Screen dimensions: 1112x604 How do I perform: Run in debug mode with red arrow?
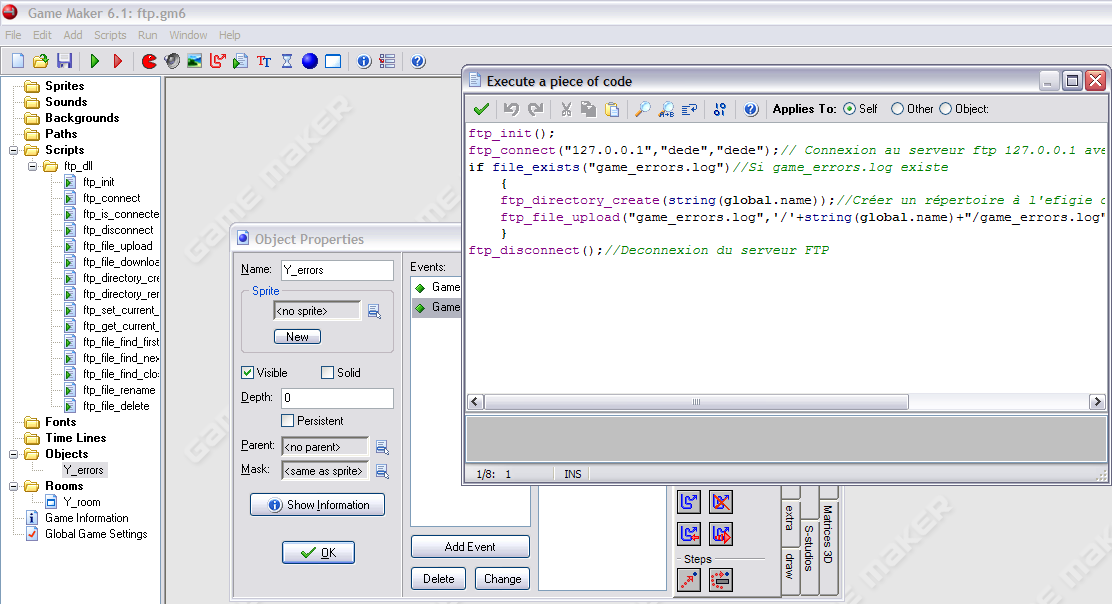[118, 61]
